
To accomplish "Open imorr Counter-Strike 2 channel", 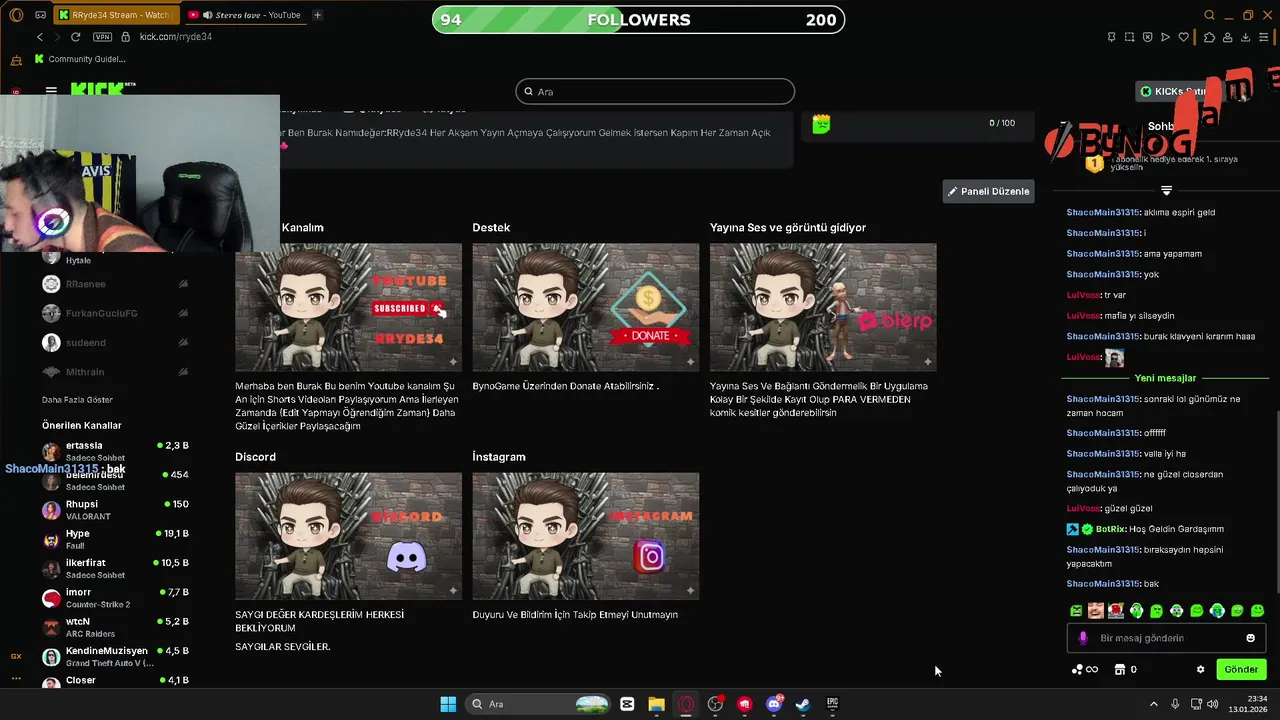I will tap(115, 598).
